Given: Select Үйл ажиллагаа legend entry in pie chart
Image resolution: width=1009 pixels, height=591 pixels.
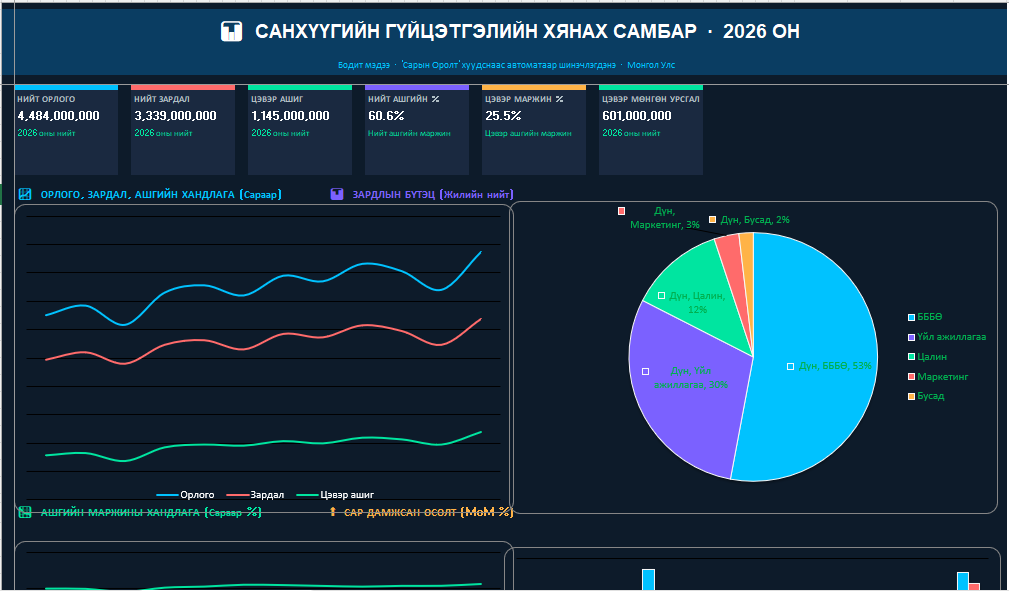Looking at the screenshot, I should point(950,337).
